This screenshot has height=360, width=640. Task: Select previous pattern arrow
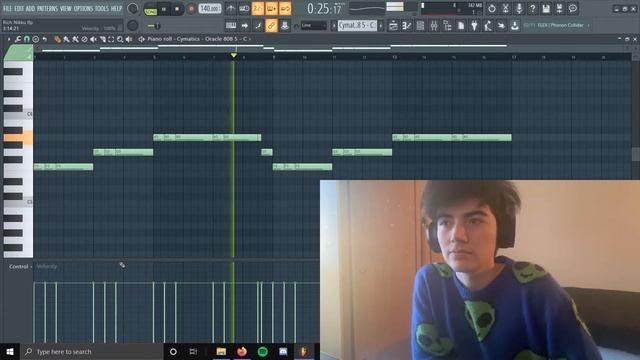pos(334,26)
